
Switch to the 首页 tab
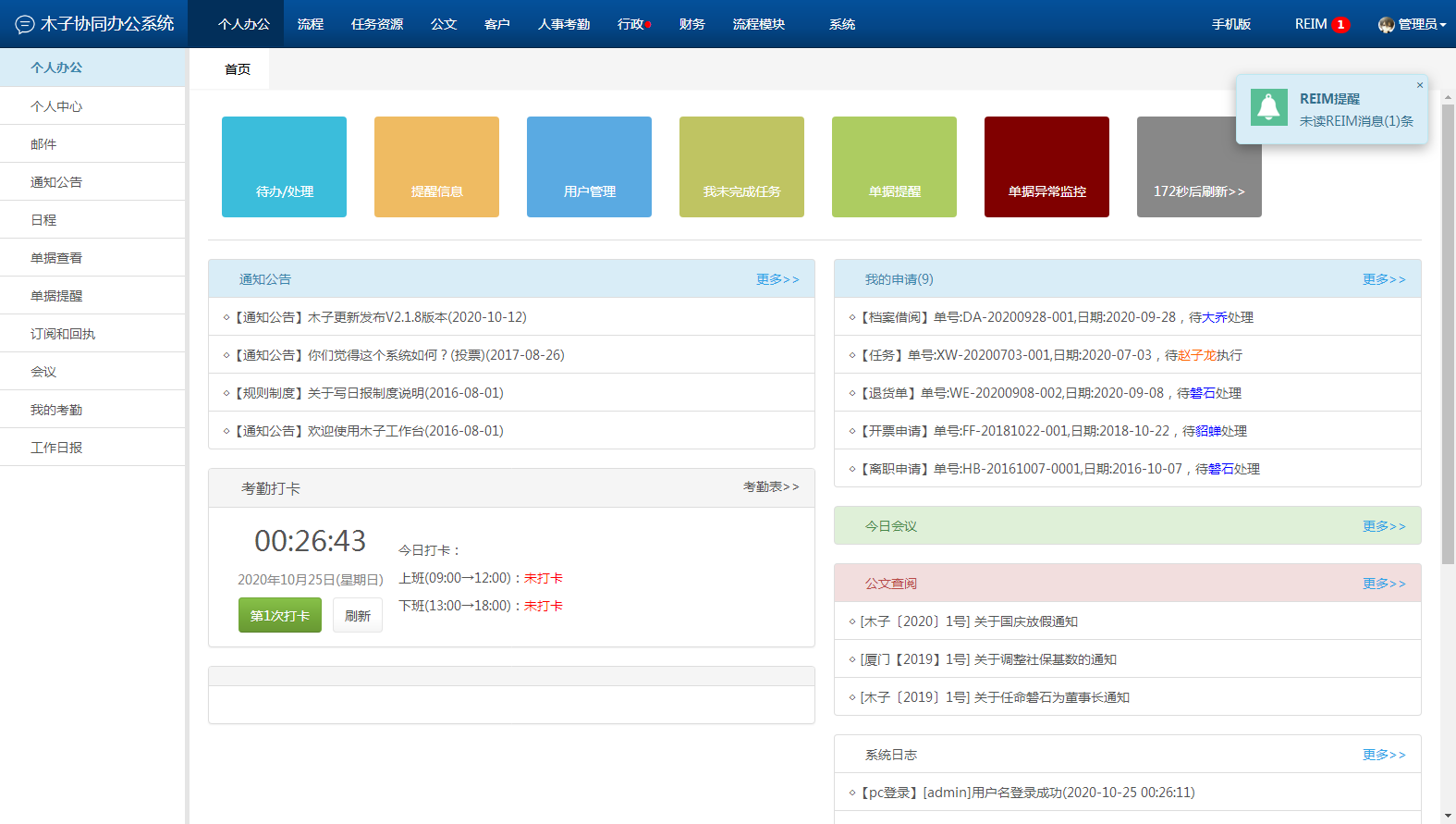point(238,69)
